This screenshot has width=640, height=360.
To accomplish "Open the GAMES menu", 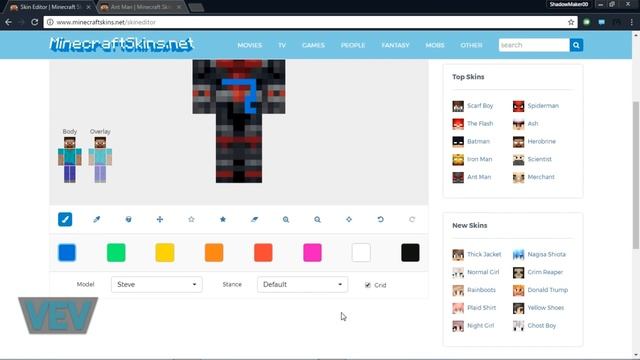I will (x=313, y=45).
